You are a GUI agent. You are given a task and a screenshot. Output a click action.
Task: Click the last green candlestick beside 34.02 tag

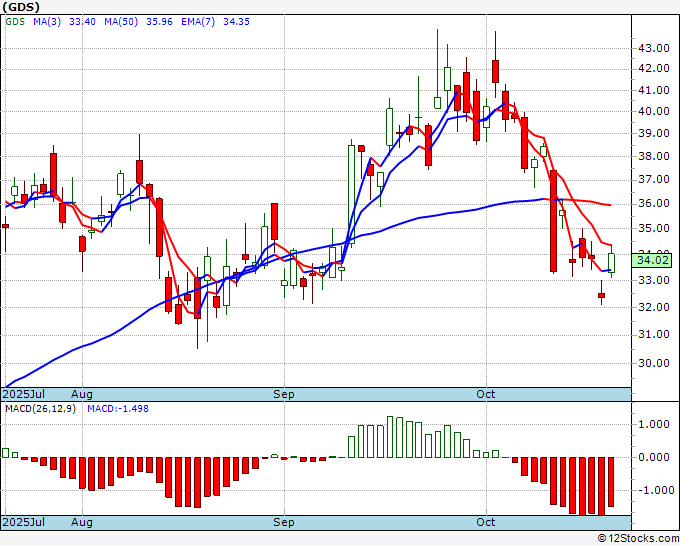point(611,263)
